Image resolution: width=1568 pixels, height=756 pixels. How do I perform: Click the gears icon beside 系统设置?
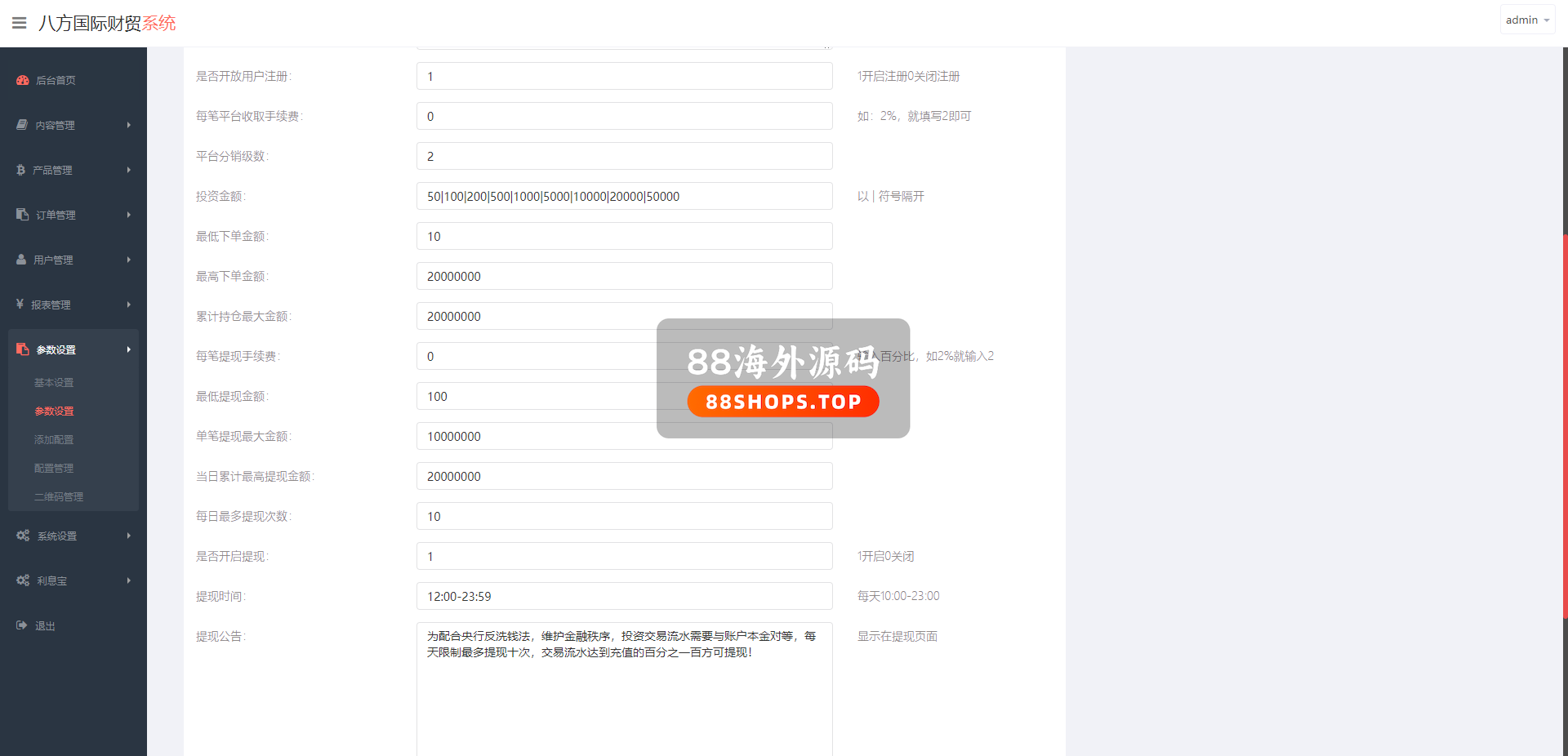pos(23,536)
